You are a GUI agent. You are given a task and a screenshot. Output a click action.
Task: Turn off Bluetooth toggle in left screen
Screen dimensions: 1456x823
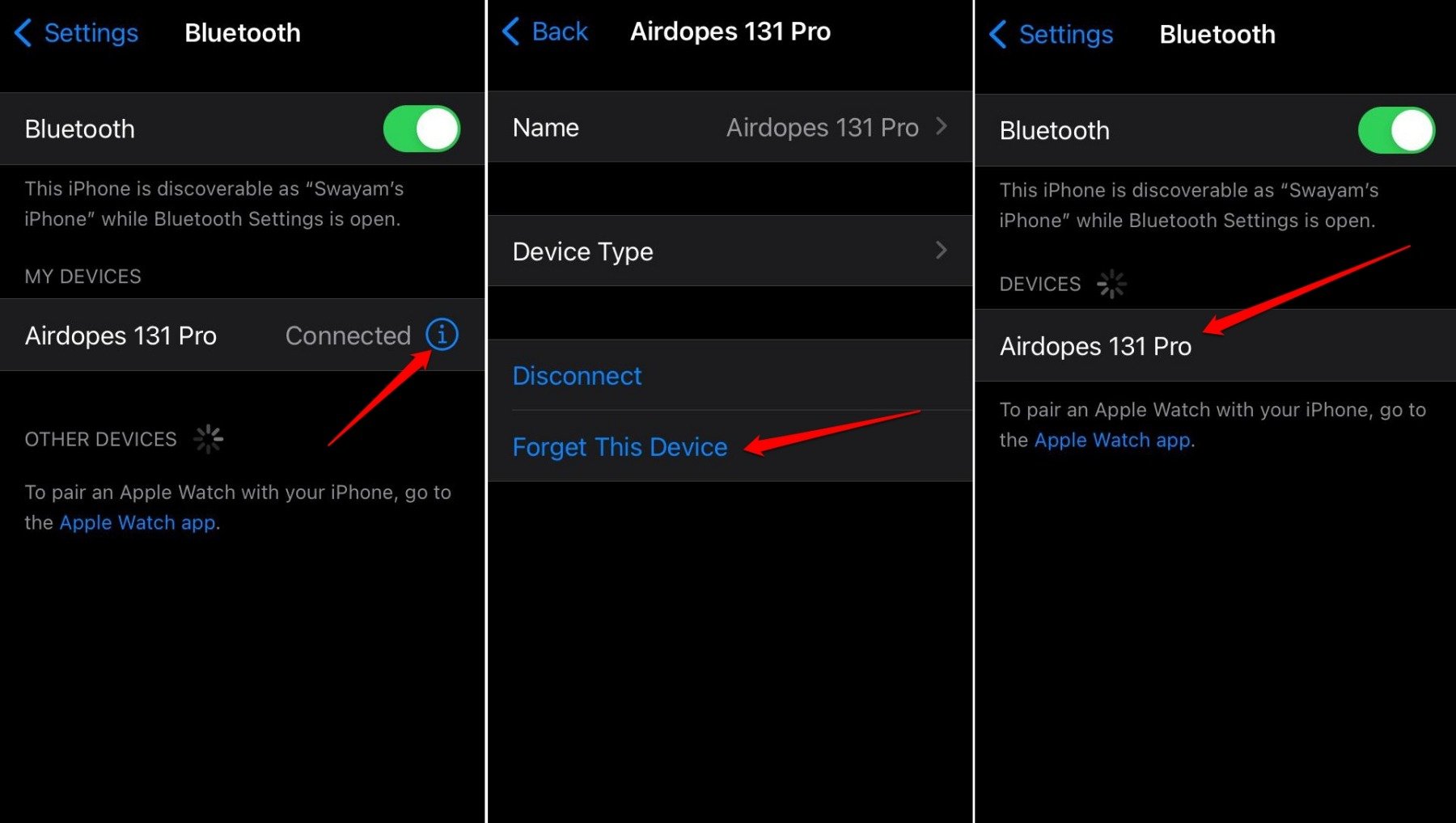coord(422,129)
